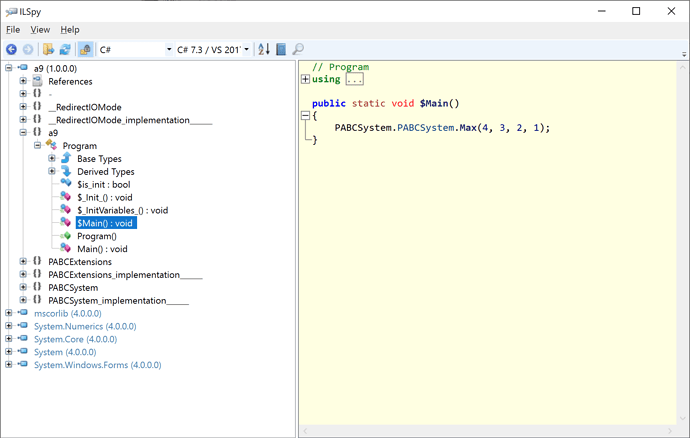The height and width of the screenshot is (438, 690).
Task: Select Program() constructor
Action: [97, 236]
